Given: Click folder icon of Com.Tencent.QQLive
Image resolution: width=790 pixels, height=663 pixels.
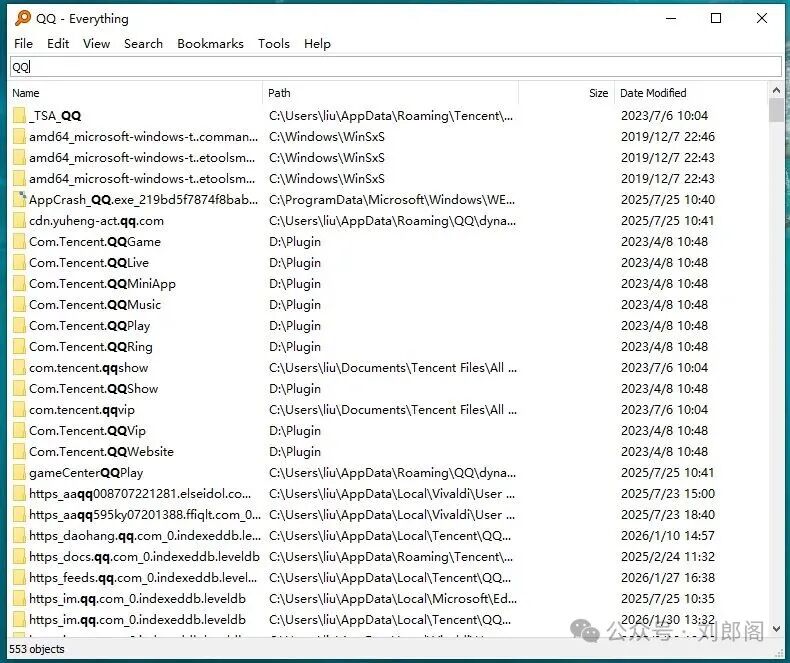Looking at the screenshot, I should [x=19, y=262].
